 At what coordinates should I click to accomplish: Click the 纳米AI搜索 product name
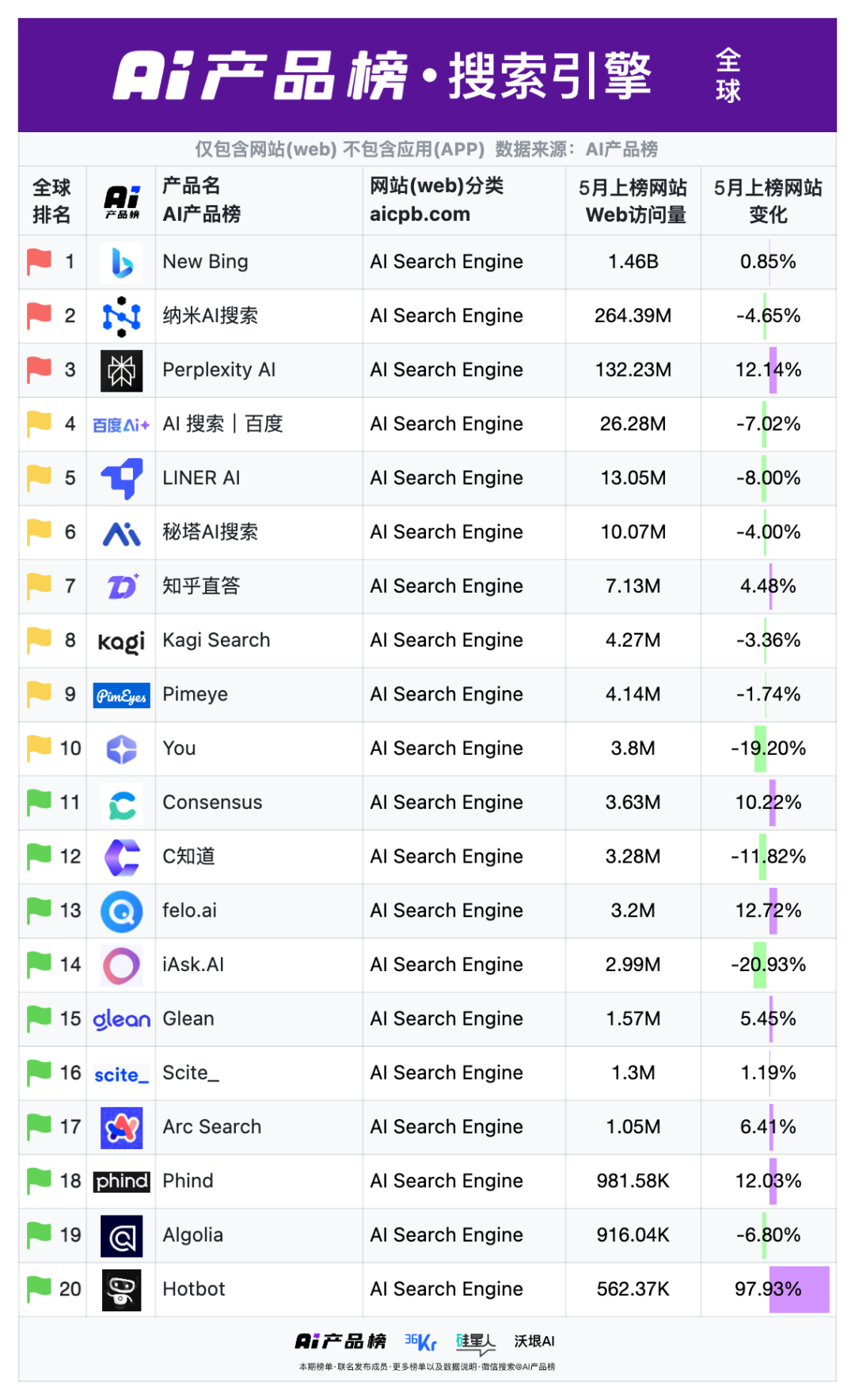coord(211,316)
